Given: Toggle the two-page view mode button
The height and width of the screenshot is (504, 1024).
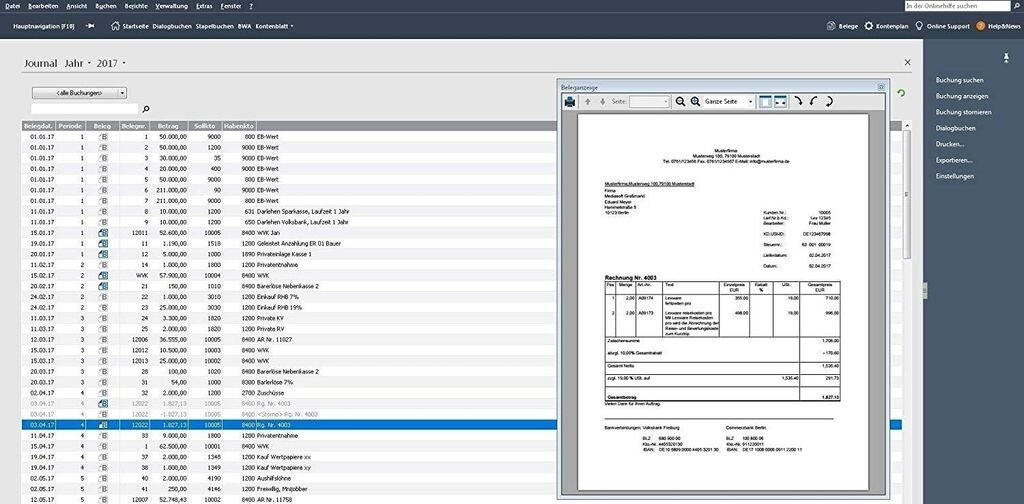Looking at the screenshot, I should pos(780,102).
